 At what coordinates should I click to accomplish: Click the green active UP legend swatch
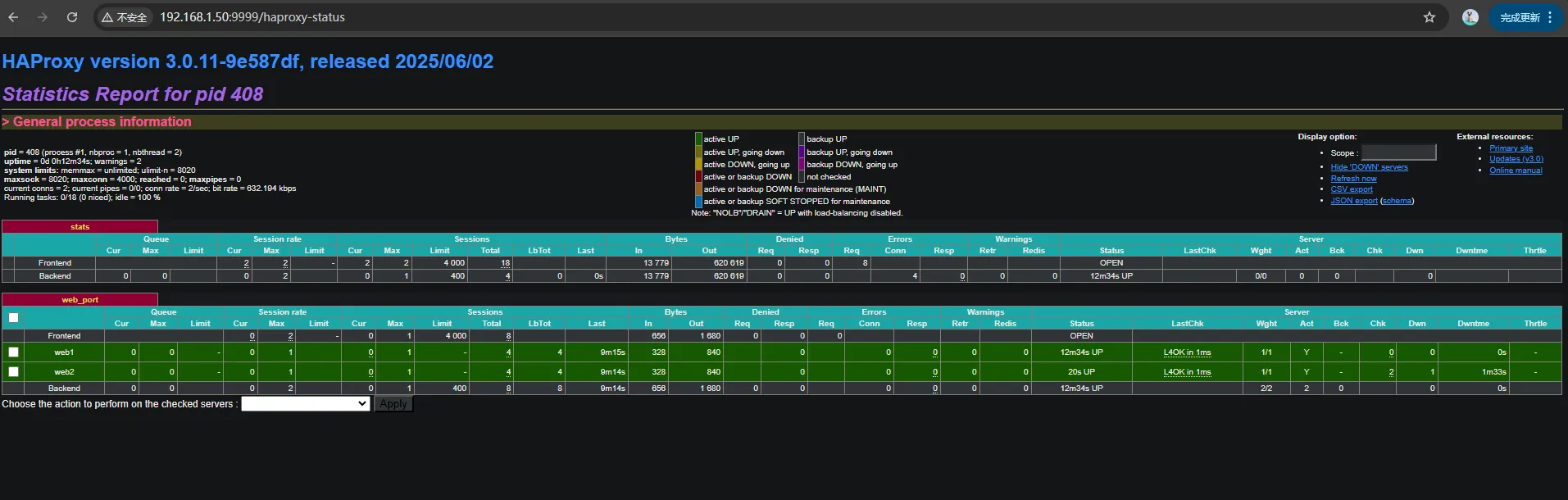tap(698, 139)
